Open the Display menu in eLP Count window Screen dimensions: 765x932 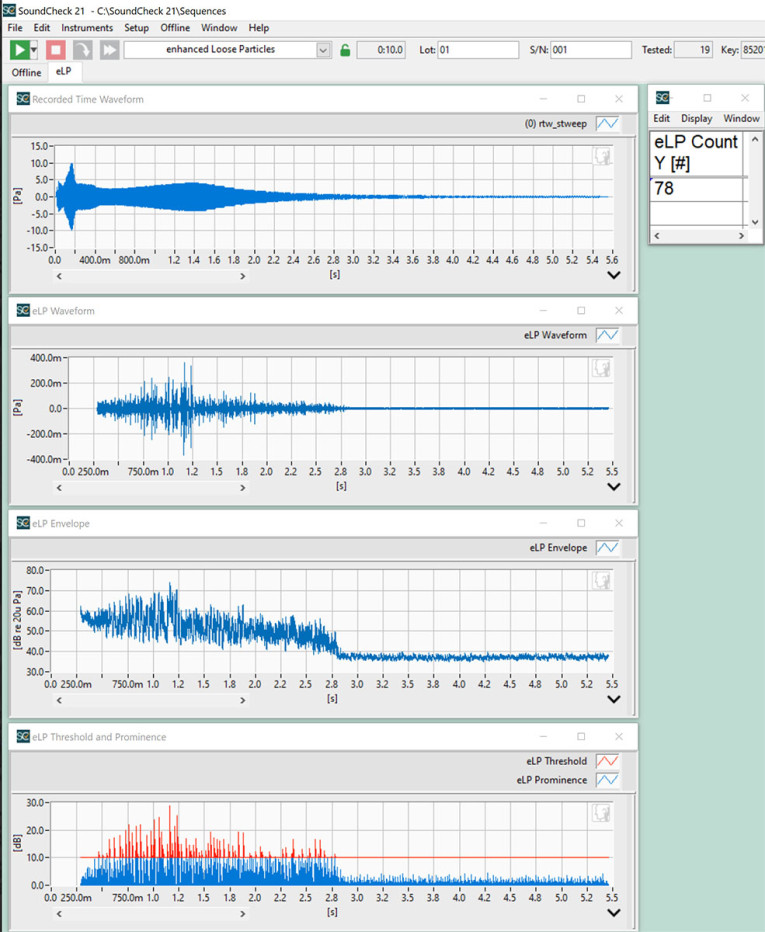(697, 118)
